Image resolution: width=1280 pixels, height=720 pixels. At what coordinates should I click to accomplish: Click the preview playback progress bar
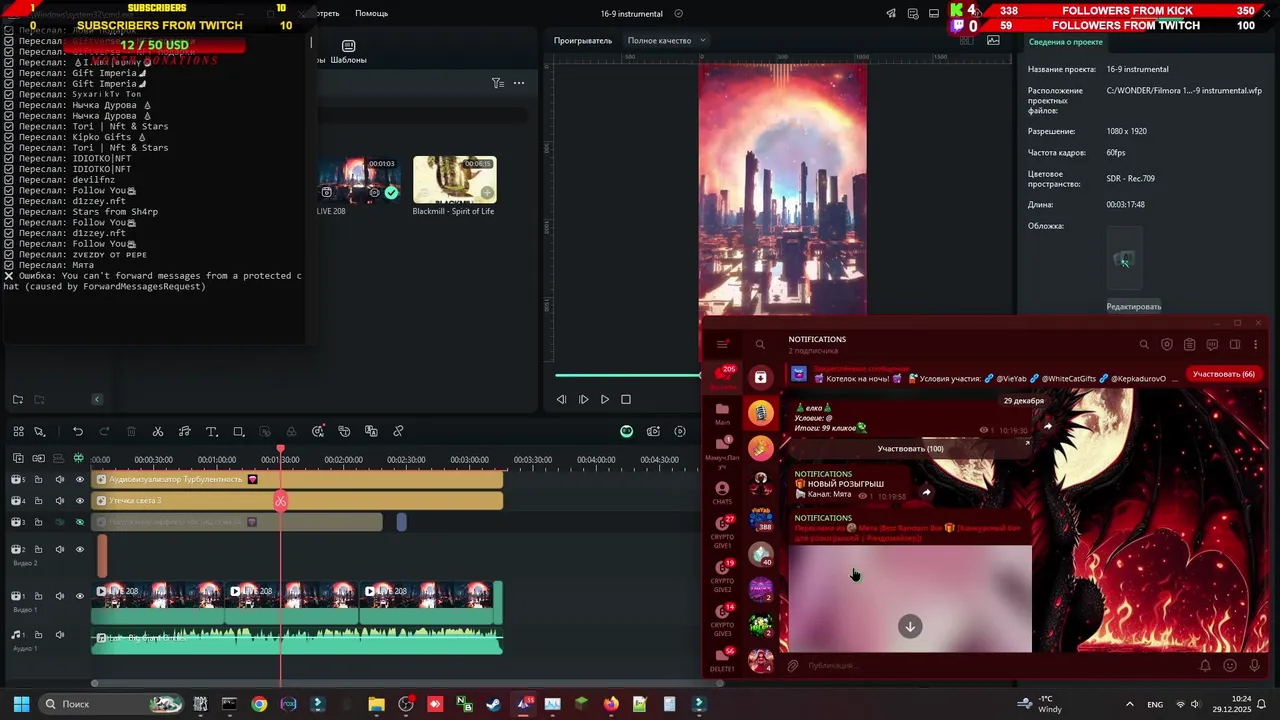[x=628, y=376]
